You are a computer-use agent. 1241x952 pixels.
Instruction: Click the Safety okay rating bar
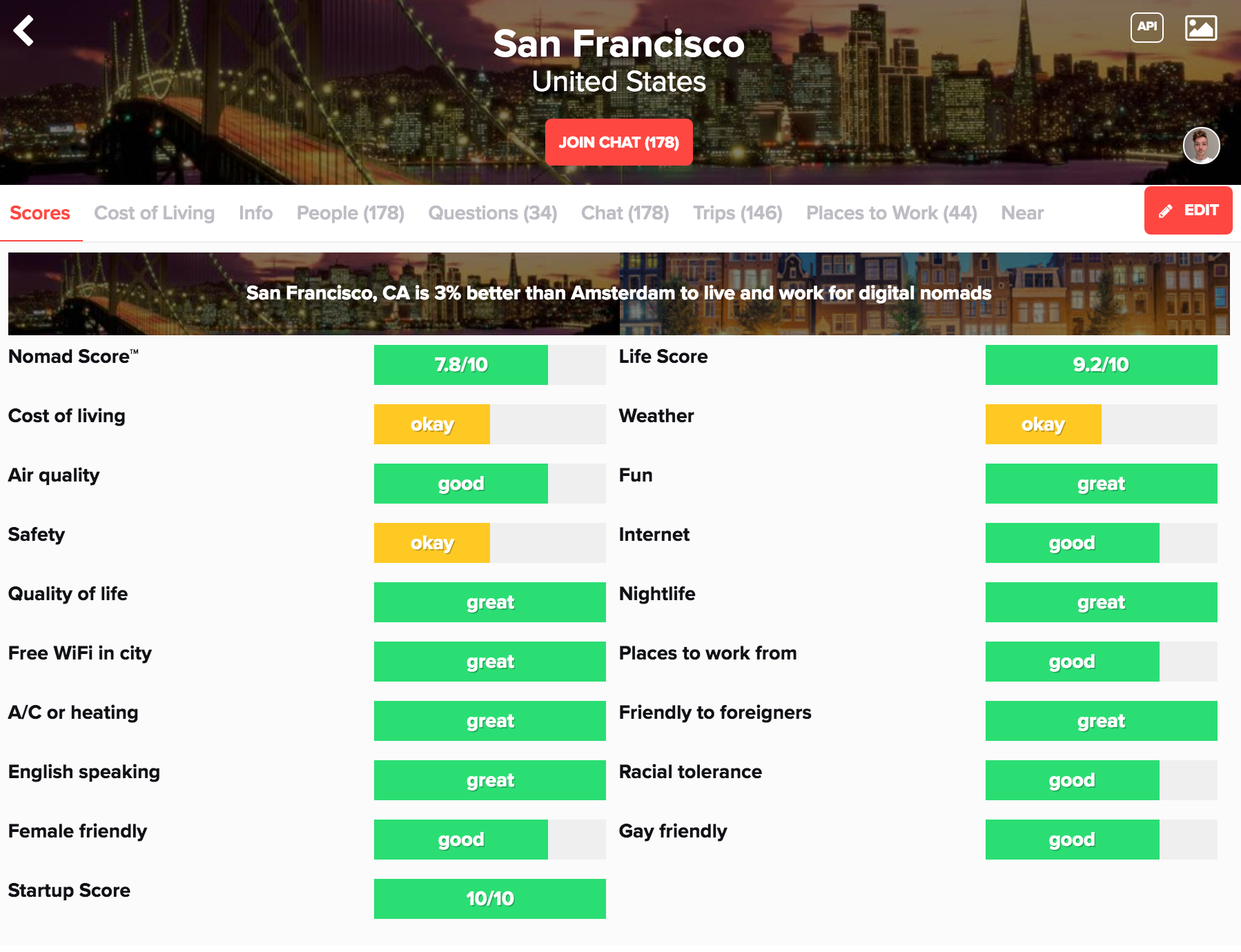click(489, 543)
